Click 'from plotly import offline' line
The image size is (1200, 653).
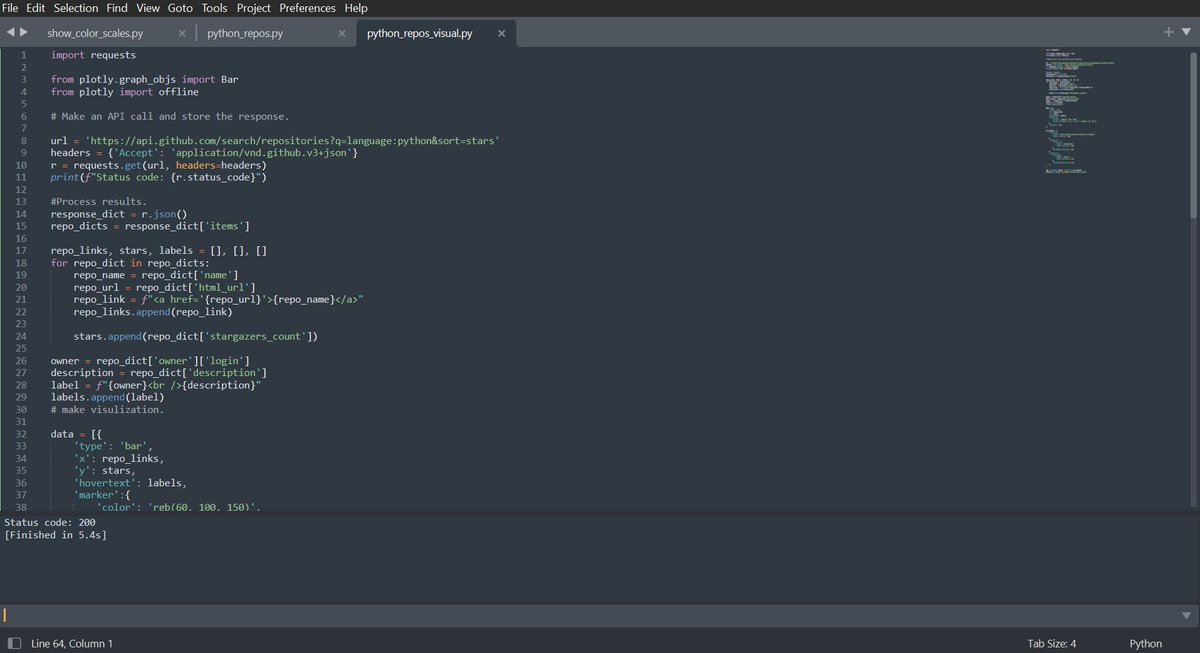124,92
